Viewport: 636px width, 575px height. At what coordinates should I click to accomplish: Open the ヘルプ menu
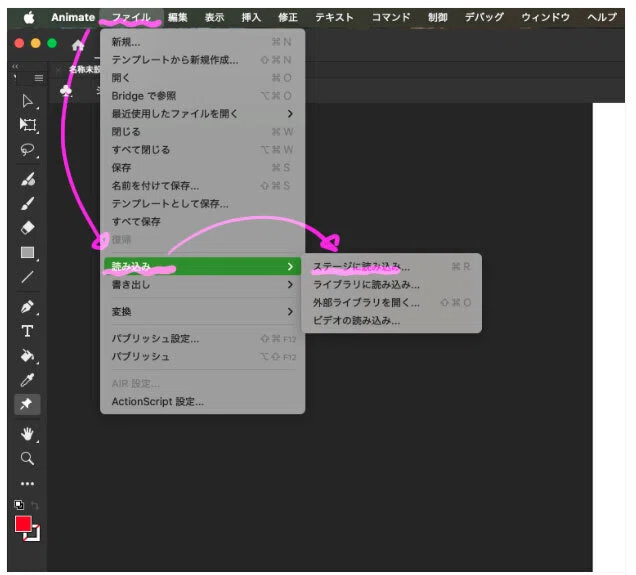click(x=602, y=17)
